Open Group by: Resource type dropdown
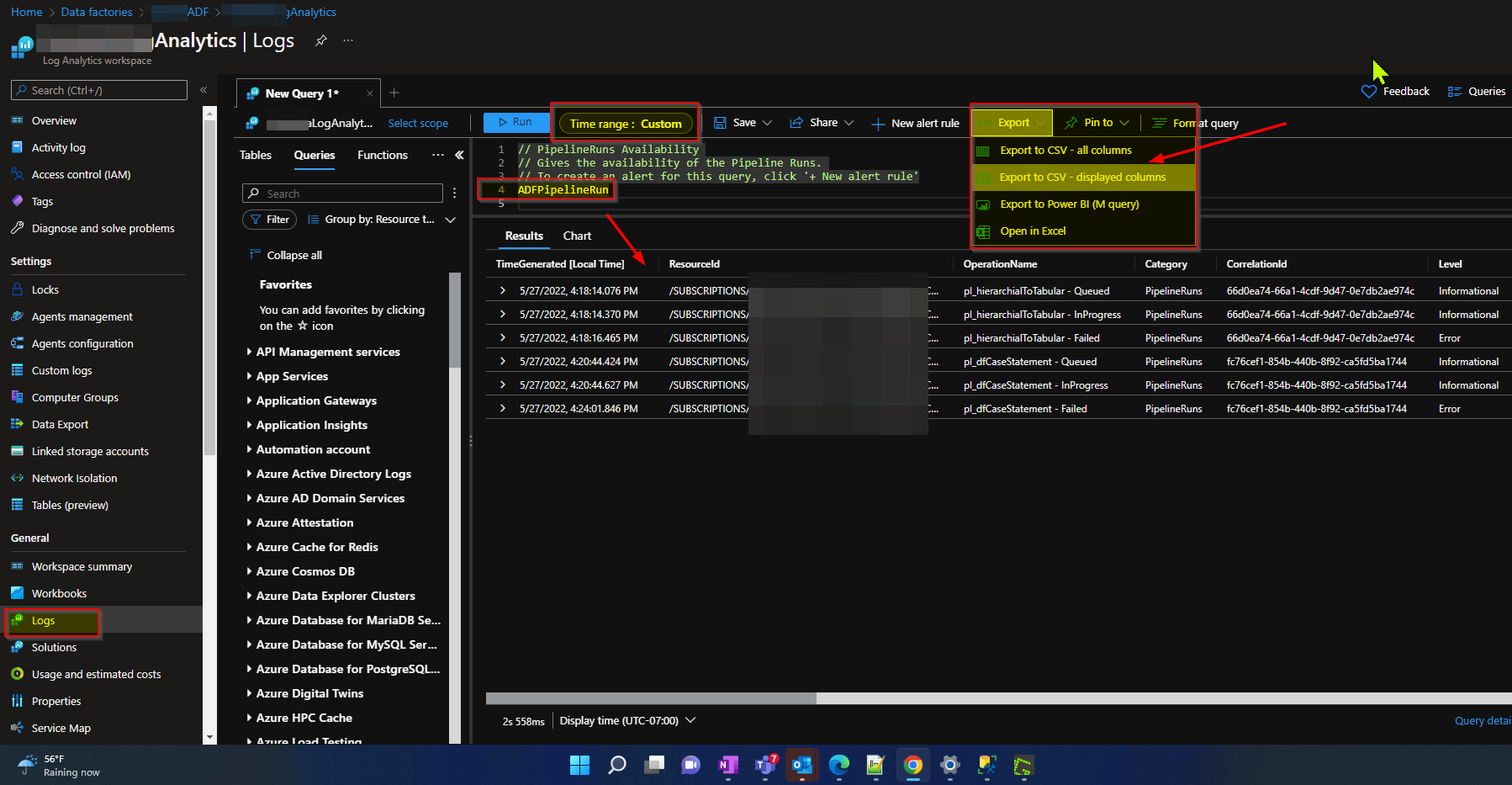Screen dimensions: 1512x785 (x=382, y=220)
